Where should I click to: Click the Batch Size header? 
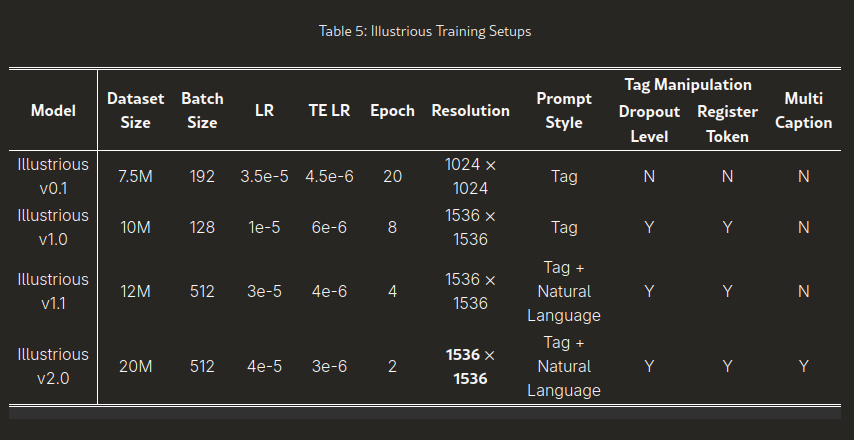click(x=202, y=111)
